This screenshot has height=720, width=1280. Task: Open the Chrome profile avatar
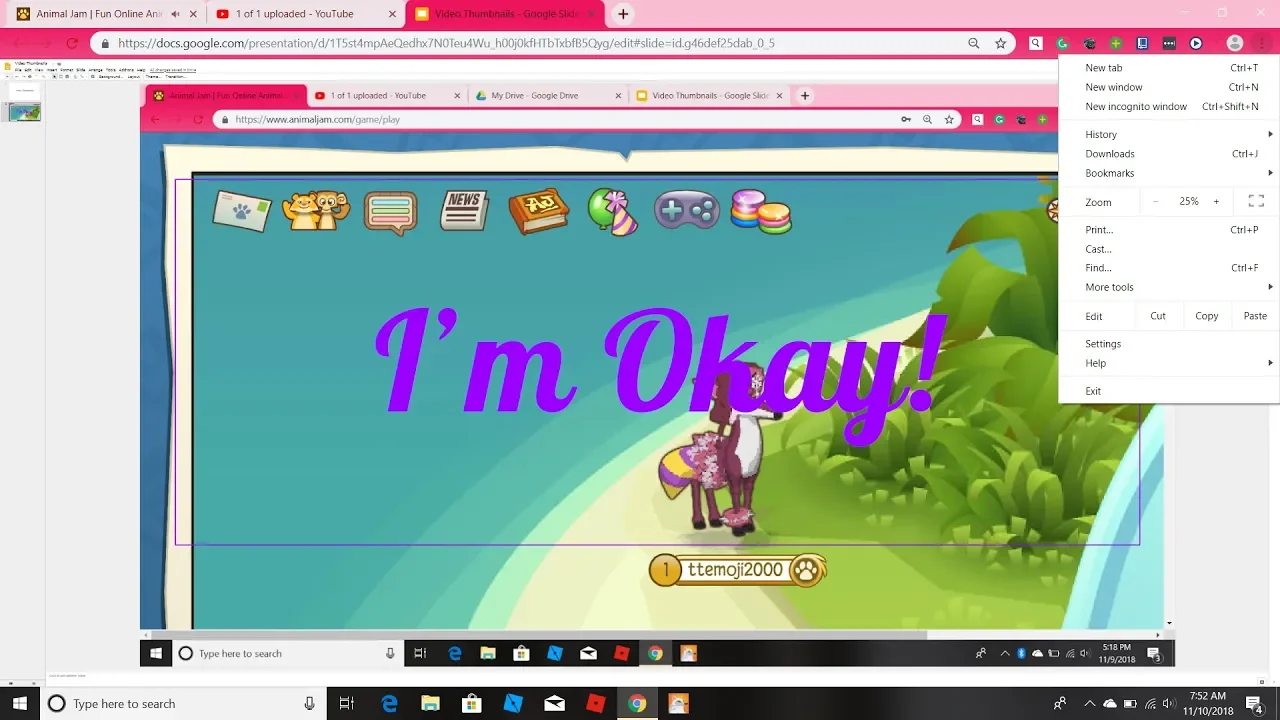click(1235, 43)
